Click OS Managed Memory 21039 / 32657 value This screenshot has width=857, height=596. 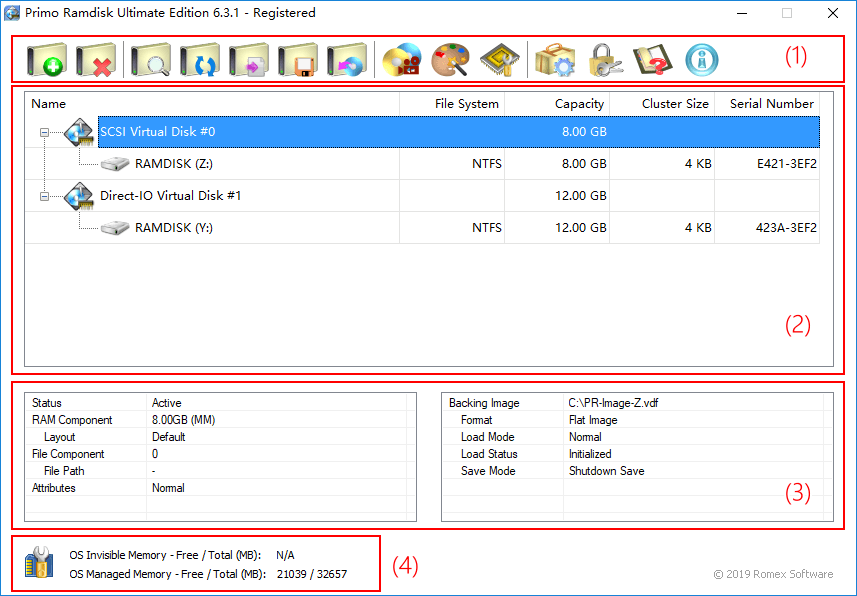point(312,574)
